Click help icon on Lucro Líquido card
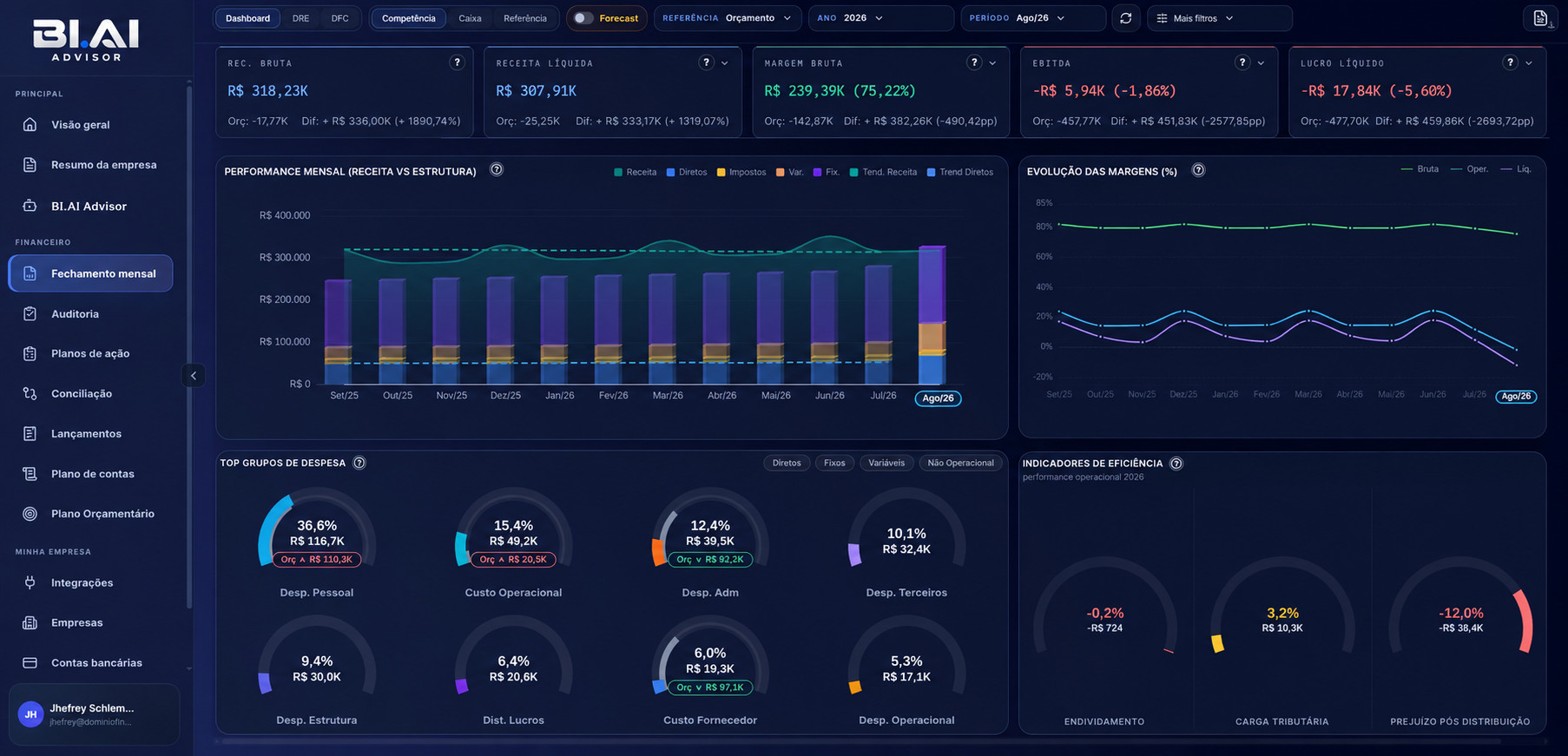This screenshot has height=756, width=1568. (1511, 62)
